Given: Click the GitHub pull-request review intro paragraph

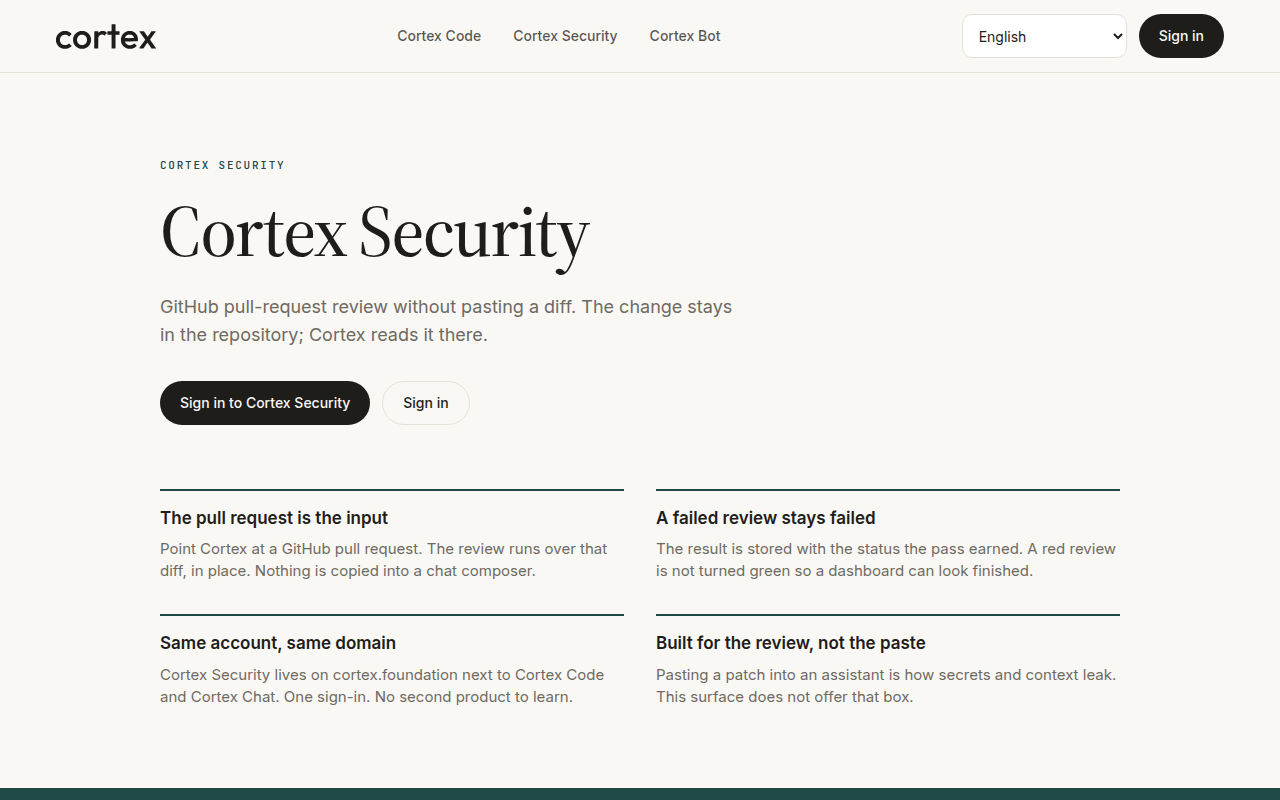Looking at the screenshot, I should pos(446,321).
